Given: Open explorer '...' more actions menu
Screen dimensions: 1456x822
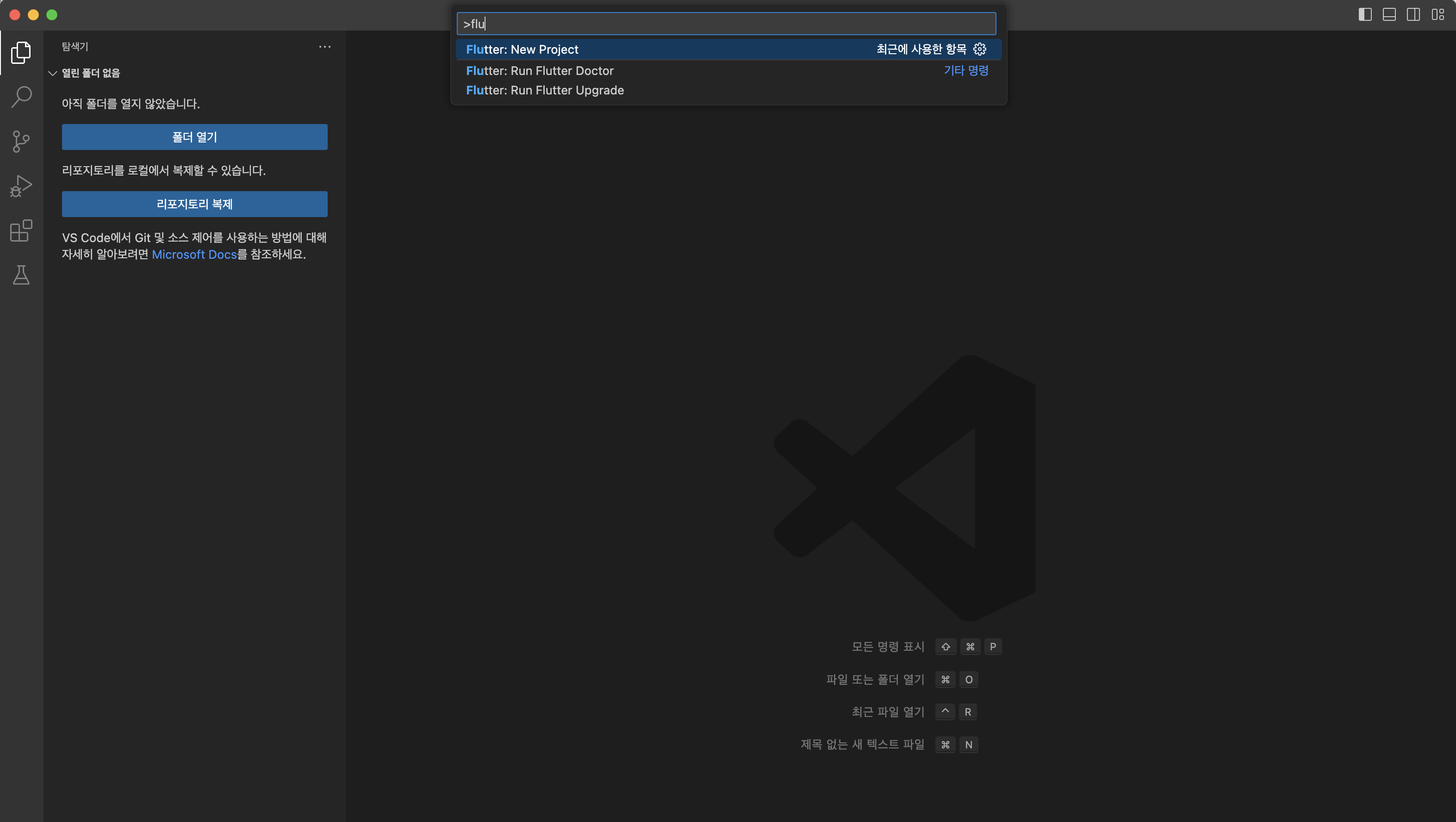Looking at the screenshot, I should click(324, 47).
